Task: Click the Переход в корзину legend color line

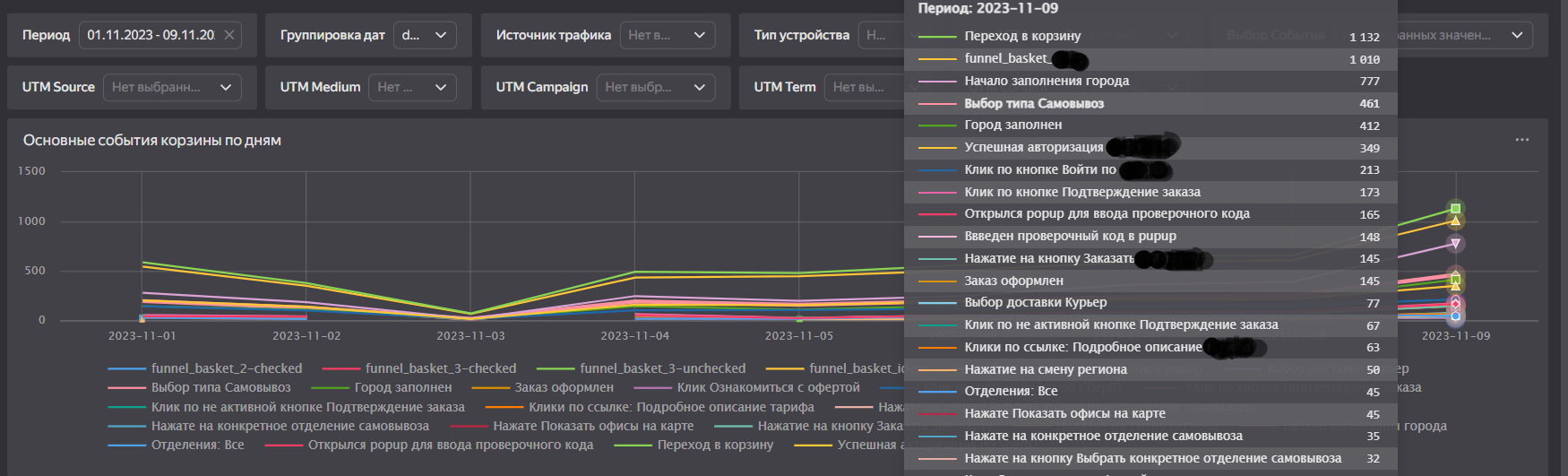Action: (x=632, y=445)
